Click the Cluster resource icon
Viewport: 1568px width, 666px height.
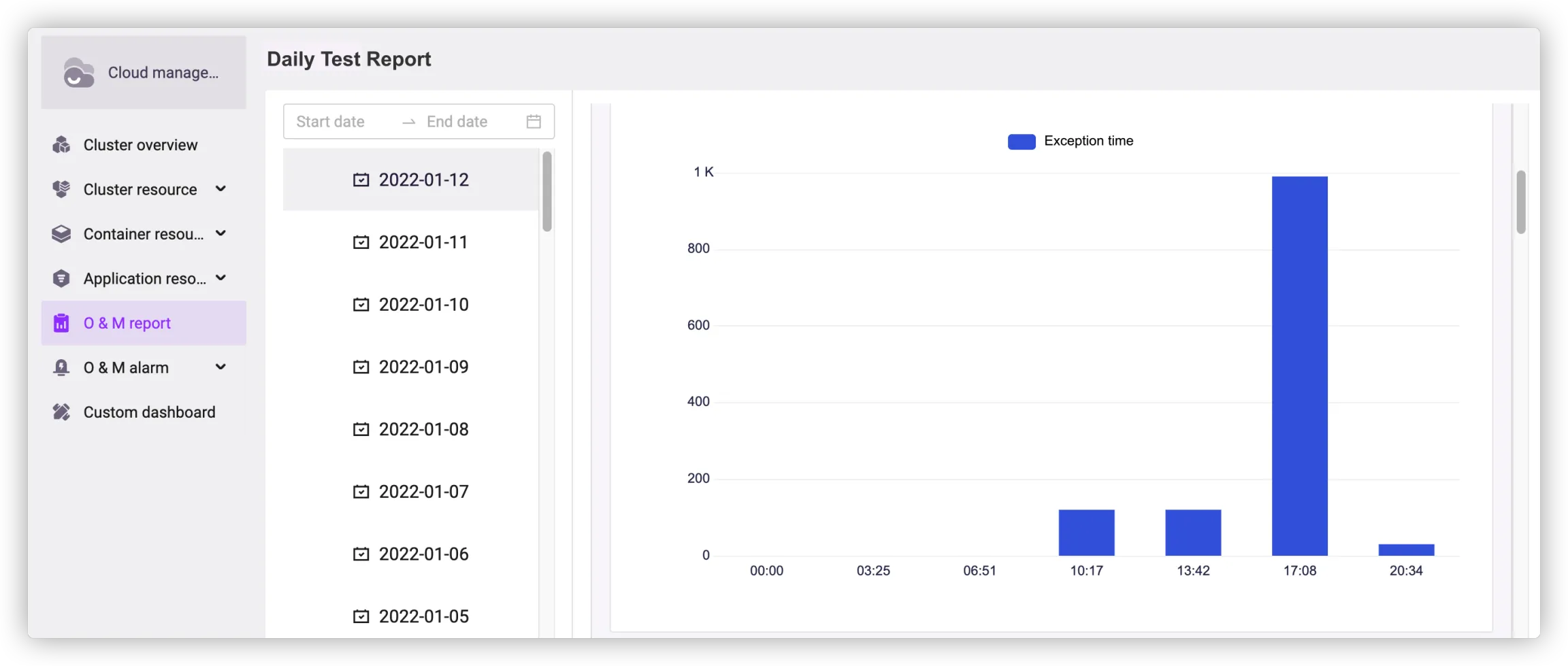[x=61, y=189]
